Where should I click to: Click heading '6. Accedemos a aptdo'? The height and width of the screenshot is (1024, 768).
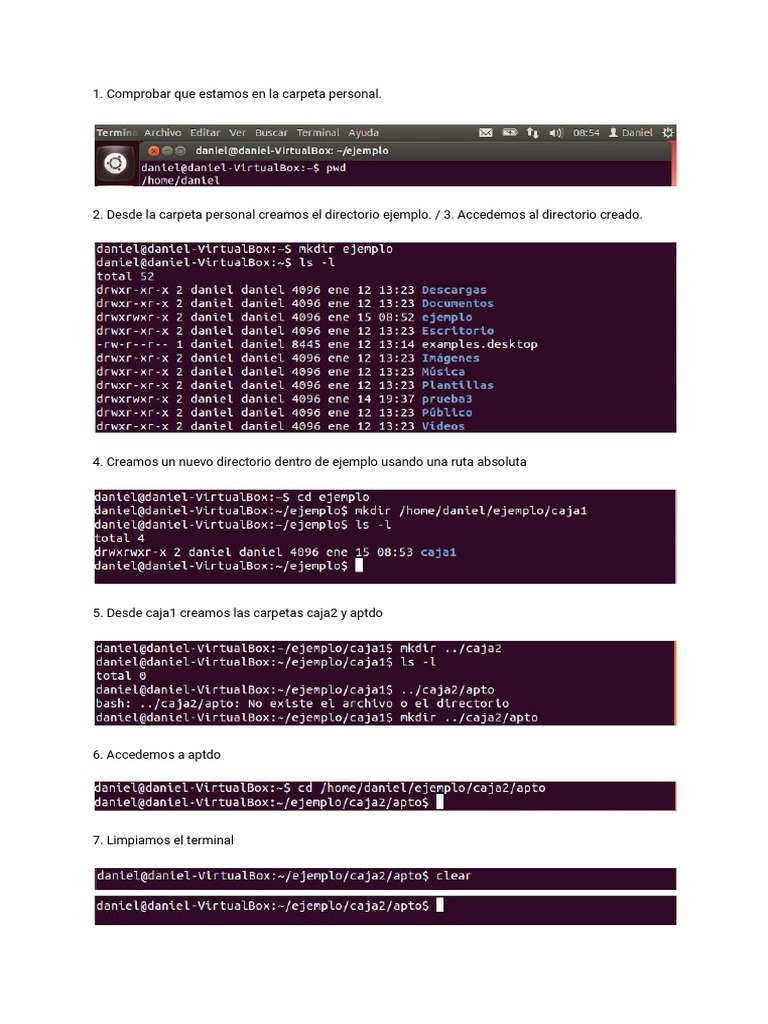(157, 755)
